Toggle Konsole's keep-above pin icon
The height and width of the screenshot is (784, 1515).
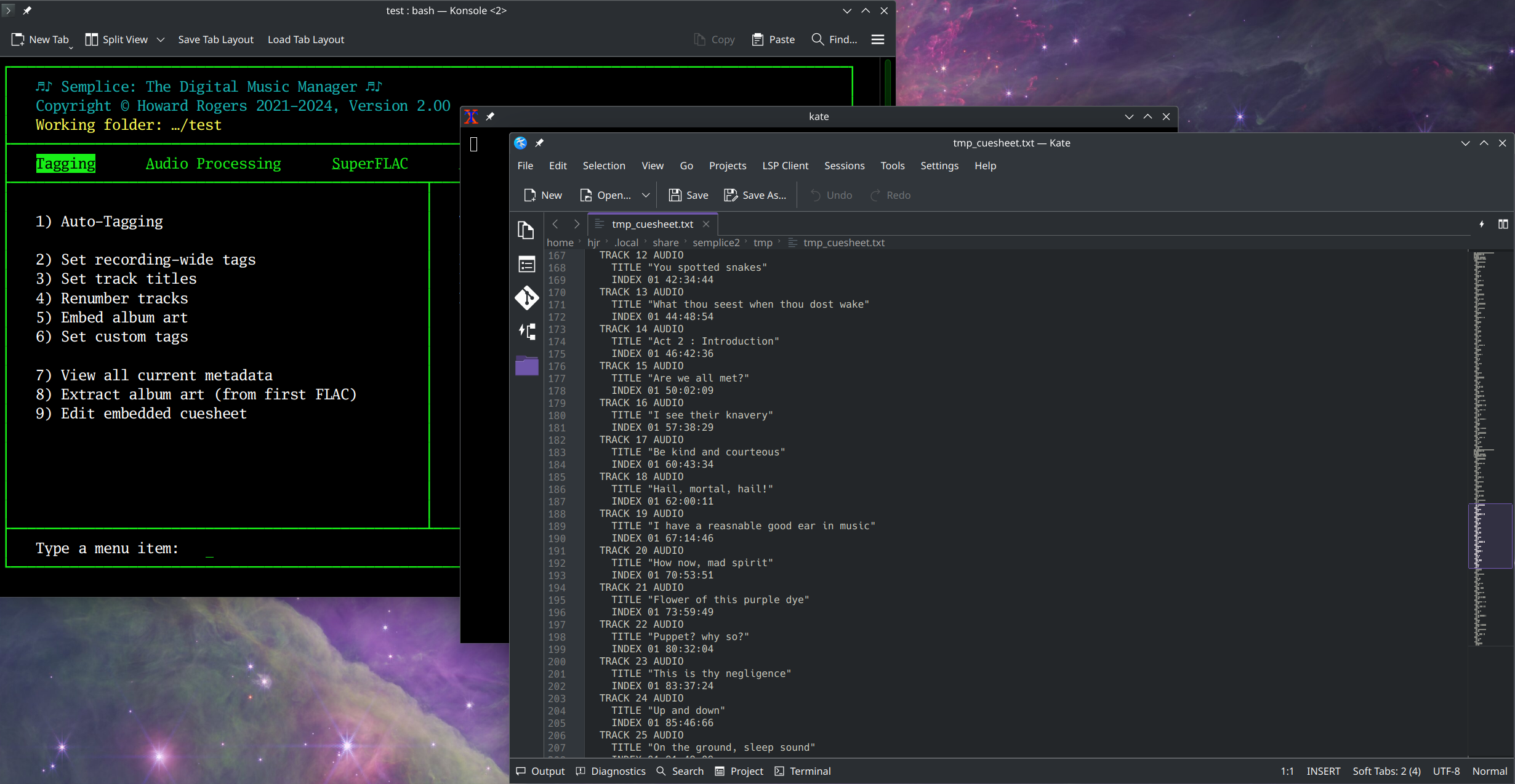[27, 10]
